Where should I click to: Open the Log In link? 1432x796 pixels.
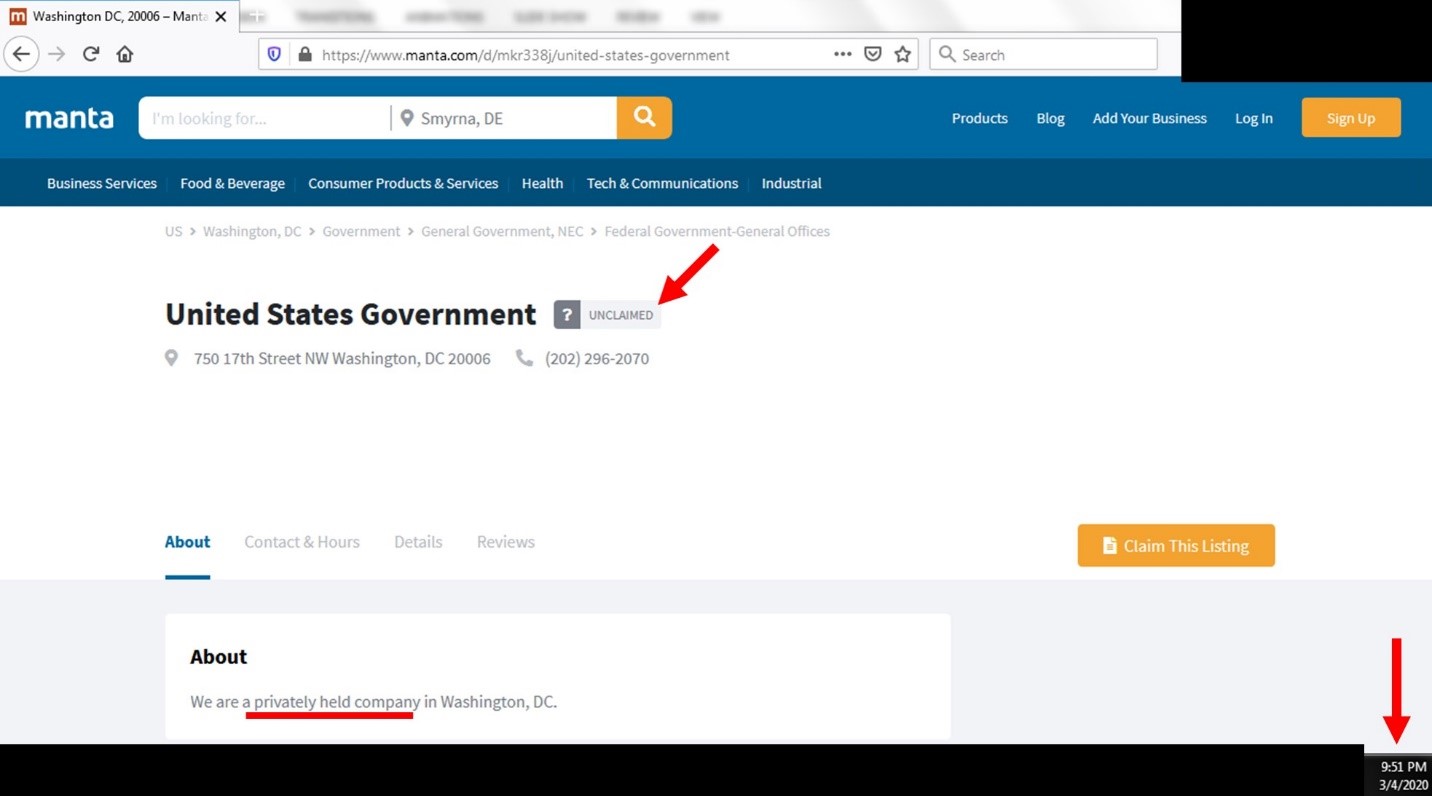tap(1253, 118)
